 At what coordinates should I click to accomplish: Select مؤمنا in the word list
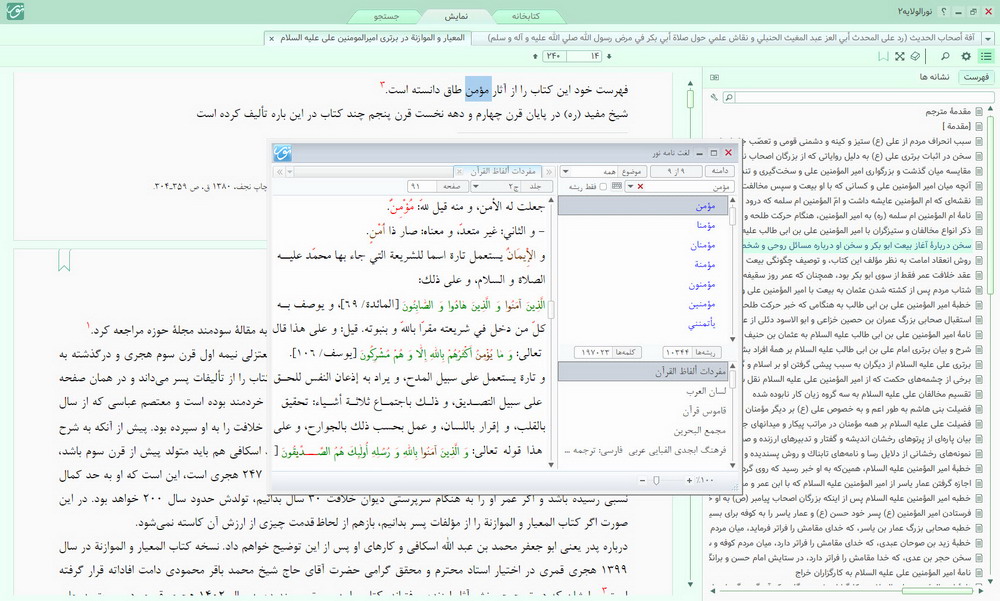tap(705, 225)
